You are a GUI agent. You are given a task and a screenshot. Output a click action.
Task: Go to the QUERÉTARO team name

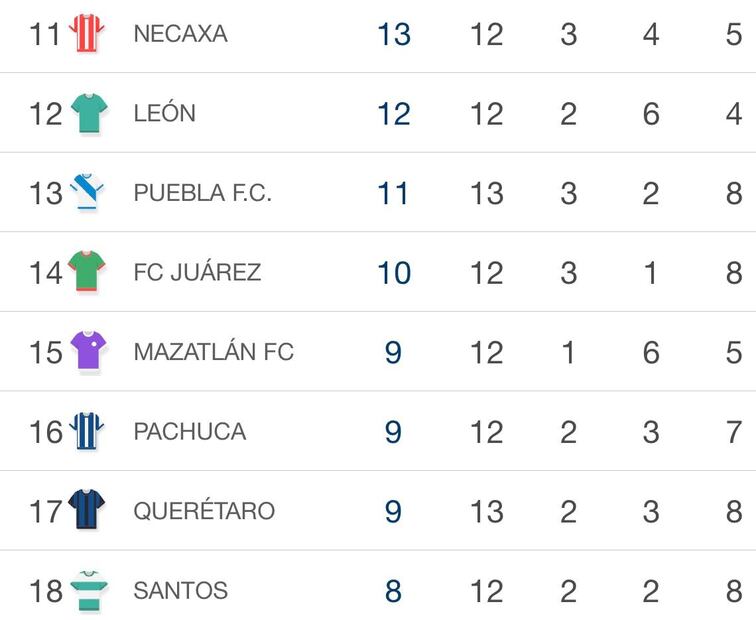point(204,511)
